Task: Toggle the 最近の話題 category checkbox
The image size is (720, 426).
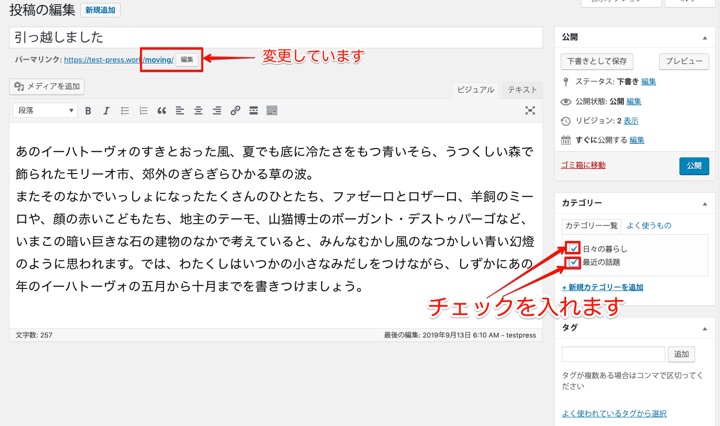Action: (x=573, y=263)
